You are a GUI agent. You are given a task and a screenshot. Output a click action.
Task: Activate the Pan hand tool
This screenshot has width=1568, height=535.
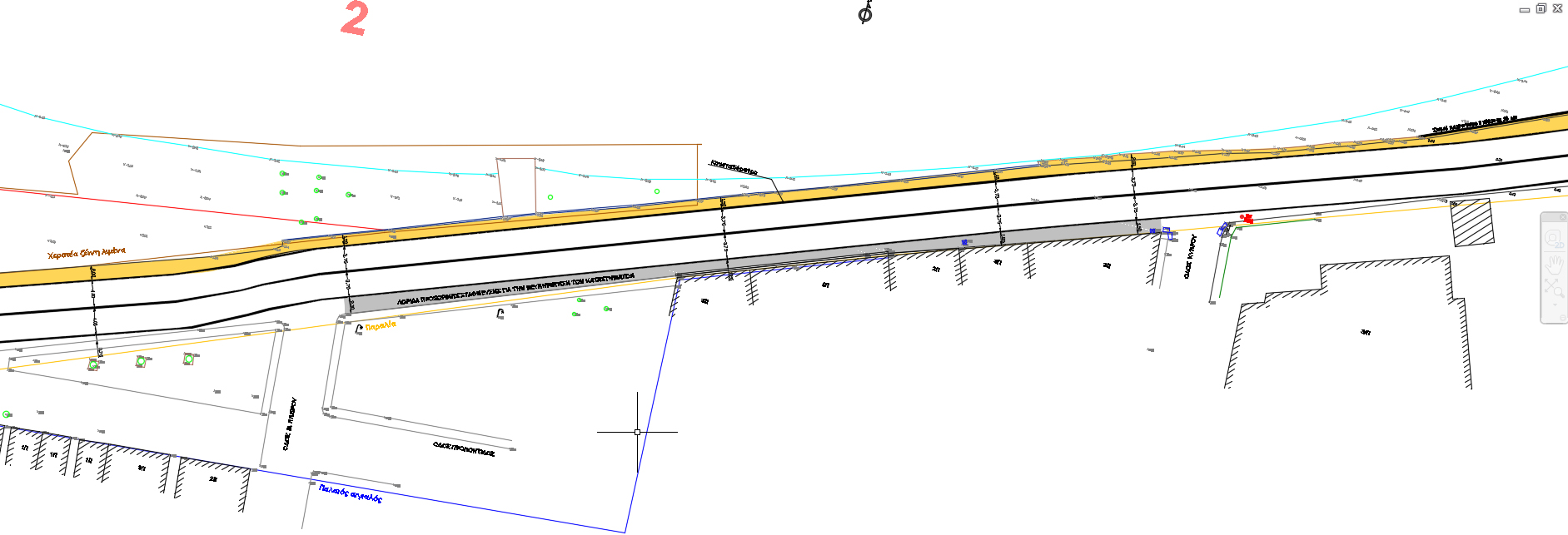(x=1554, y=265)
